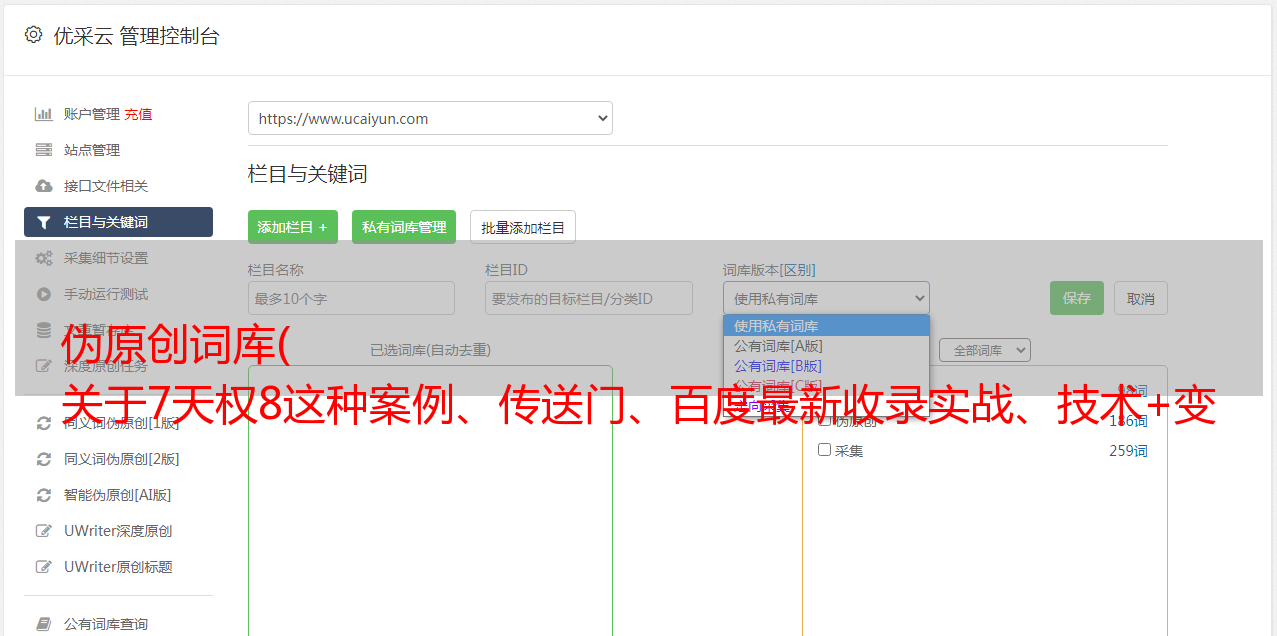Viewport: 1277px width, 636px height.
Task: Click the 栏目ID input field
Action: (x=589, y=298)
